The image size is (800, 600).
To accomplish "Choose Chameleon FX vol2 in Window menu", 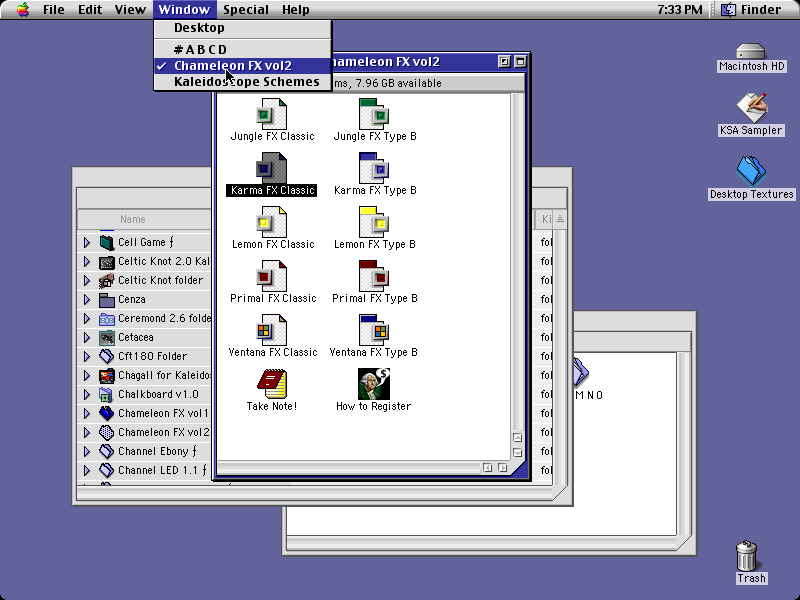I will [x=243, y=66].
